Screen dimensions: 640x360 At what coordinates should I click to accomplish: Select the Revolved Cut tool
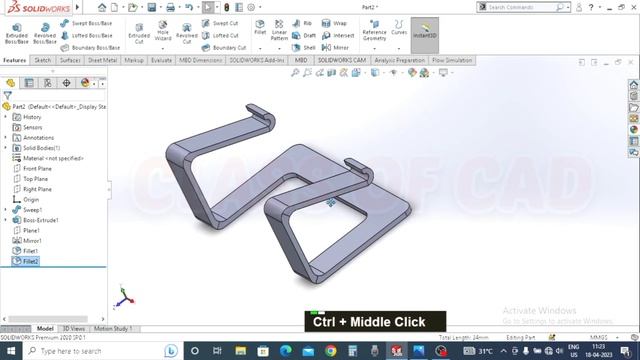tap(187, 33)
